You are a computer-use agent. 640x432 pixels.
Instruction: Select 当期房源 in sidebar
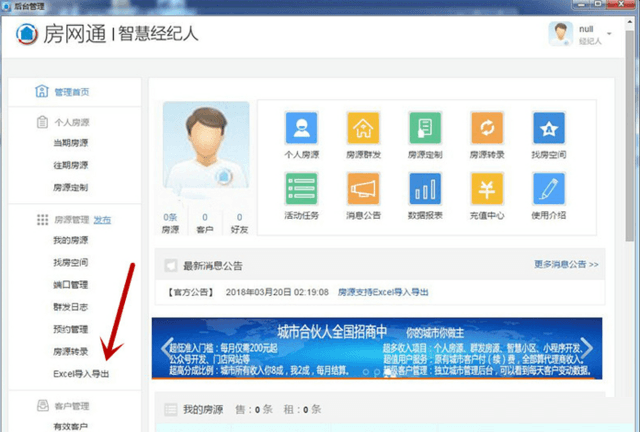[71, 143]
